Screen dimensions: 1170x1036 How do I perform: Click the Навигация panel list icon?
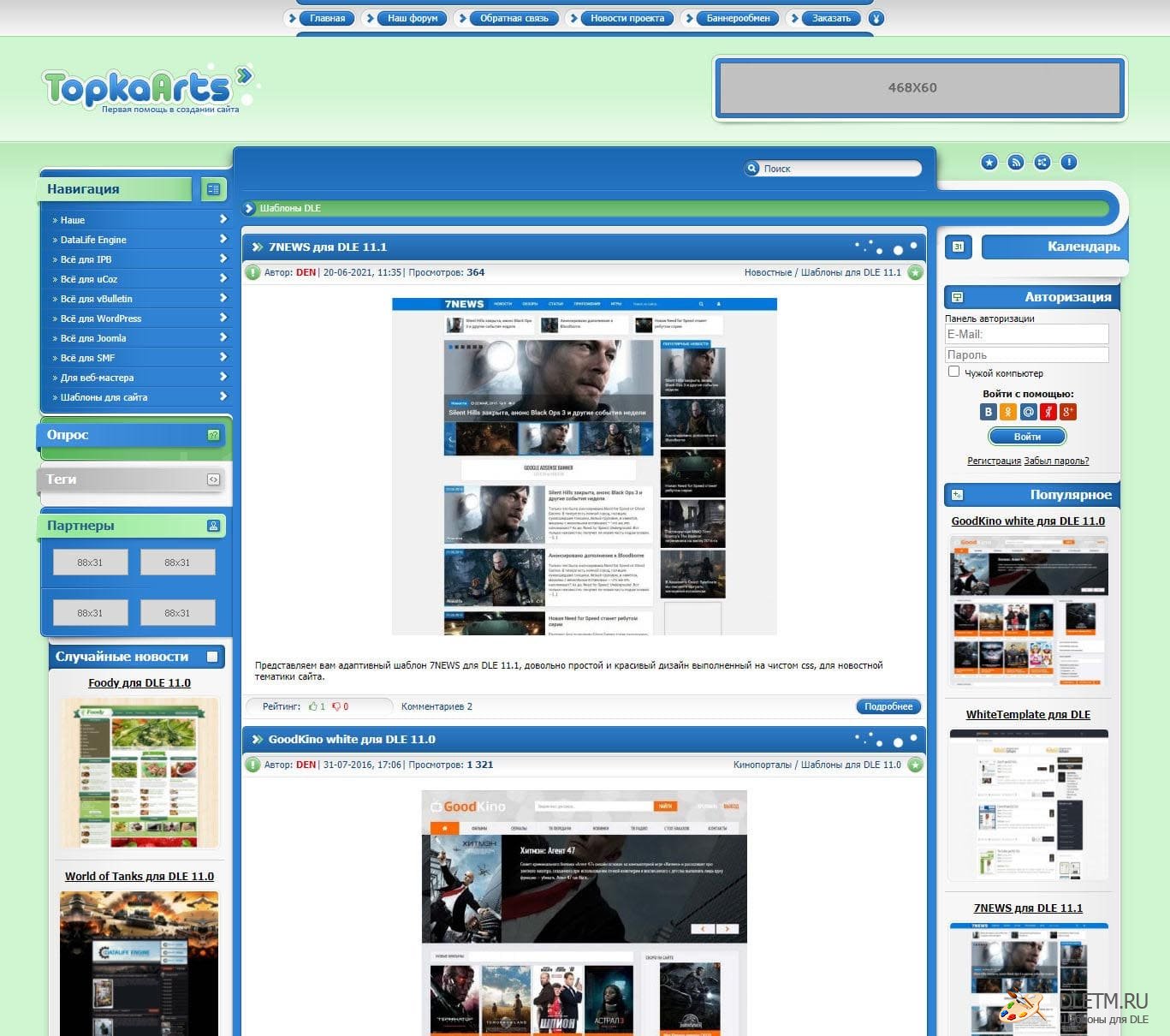coord(213,189)
